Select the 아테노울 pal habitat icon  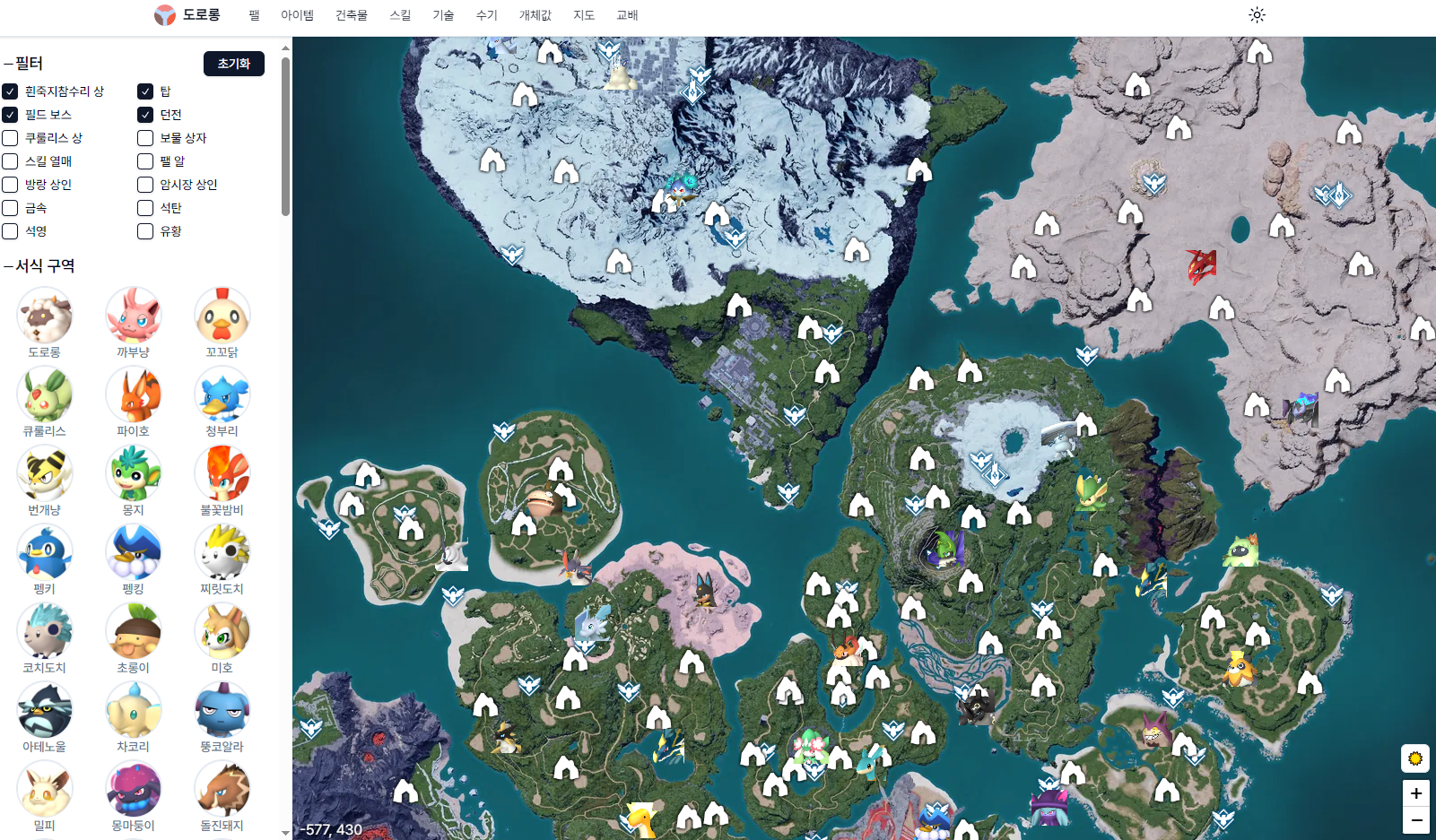[44, 710]
